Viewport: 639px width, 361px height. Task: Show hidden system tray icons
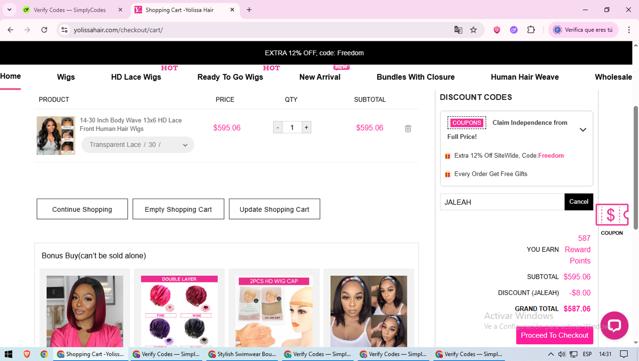pos(551,354)
